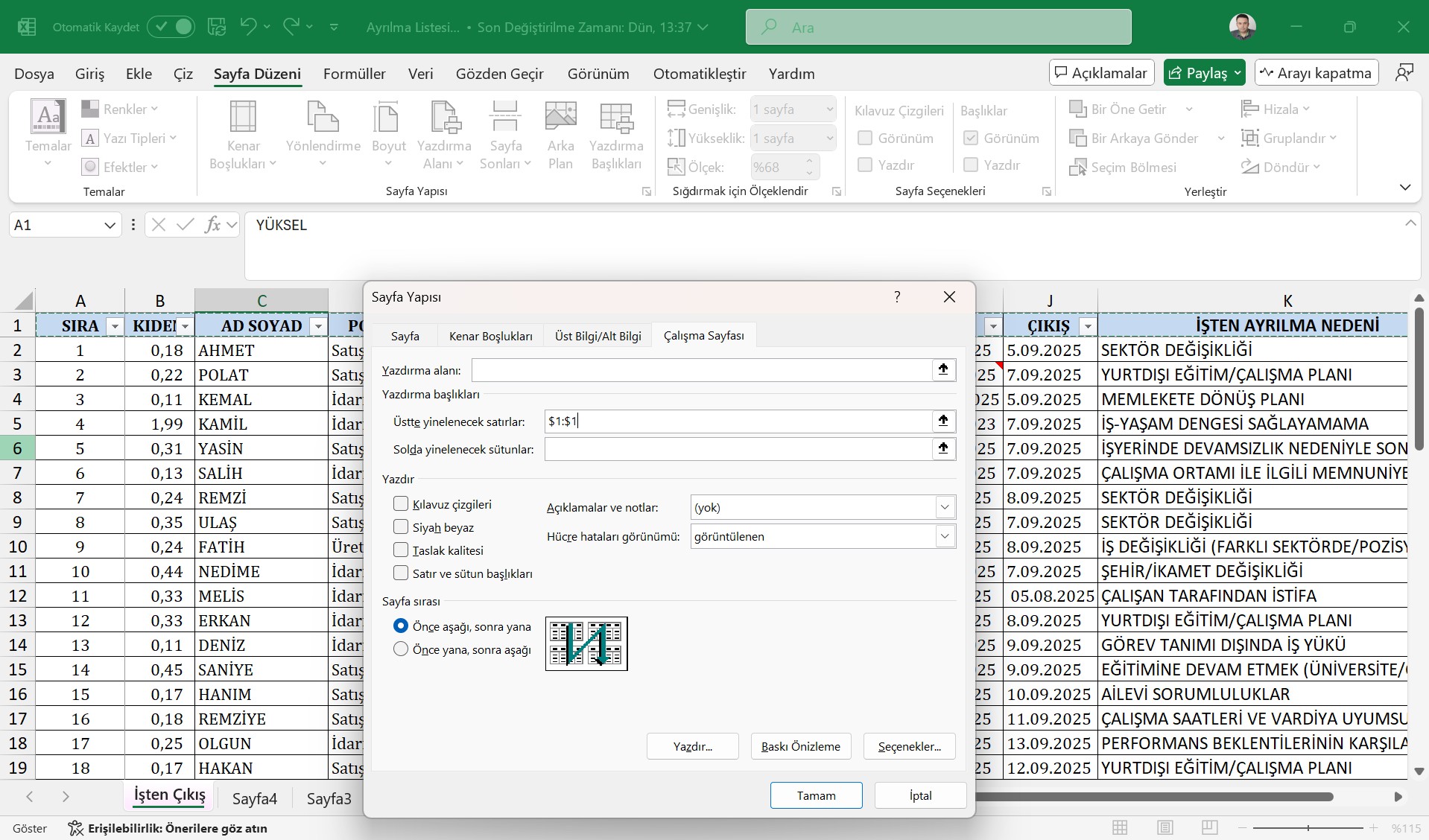Collapse dialog via Yazdırma alanı range picker
Viewport: 1429px width, 840px height.
click(x=943, y=370)
